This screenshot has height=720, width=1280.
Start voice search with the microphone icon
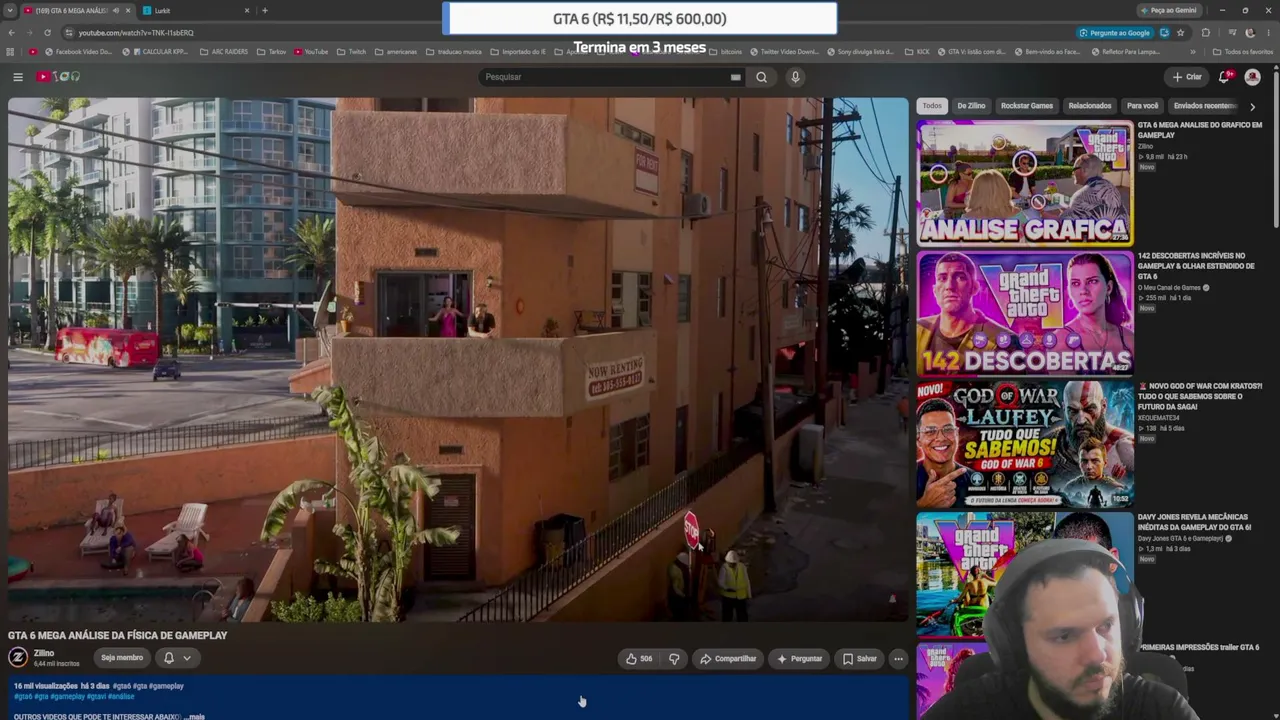[795, 77]
